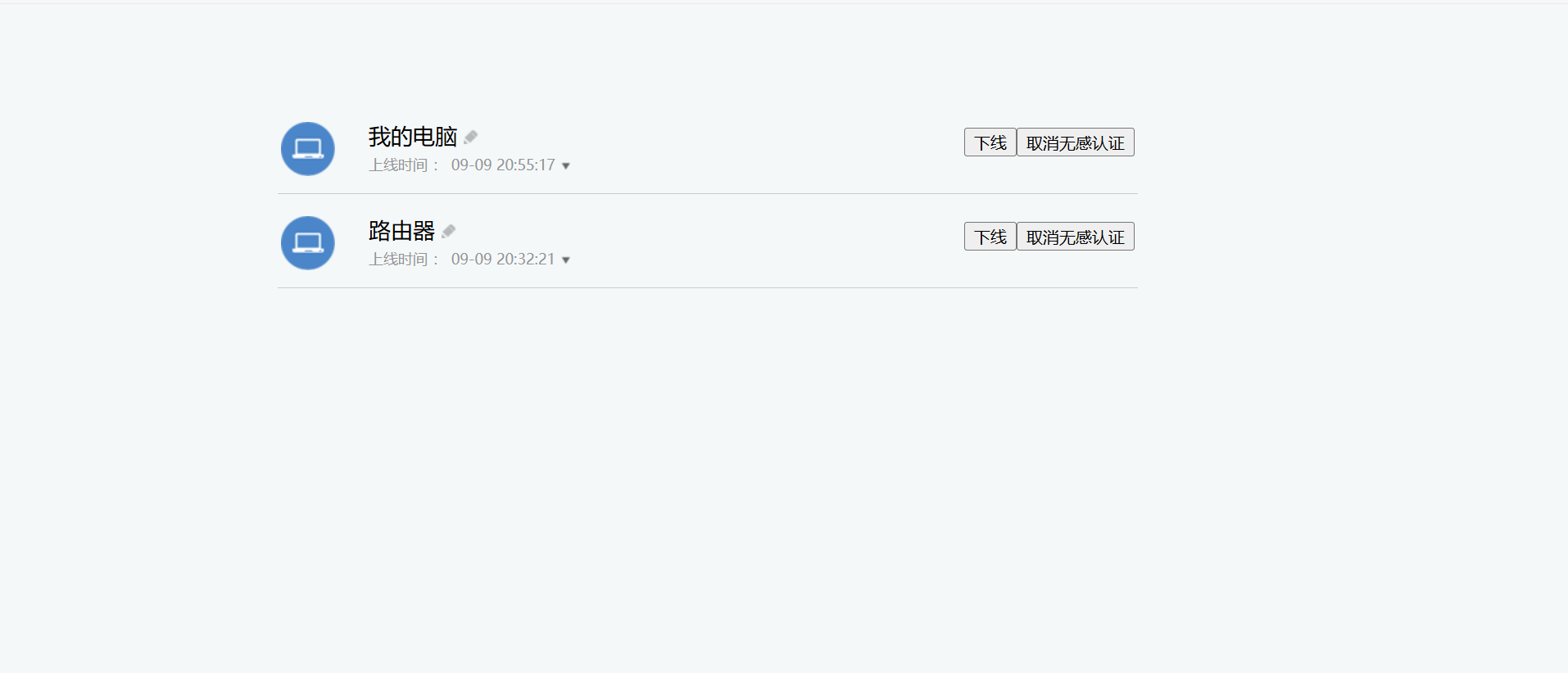Click the laptop icon beside 我的电脑
This screenshot has width=1568, height=673.
tap(308, 149)
